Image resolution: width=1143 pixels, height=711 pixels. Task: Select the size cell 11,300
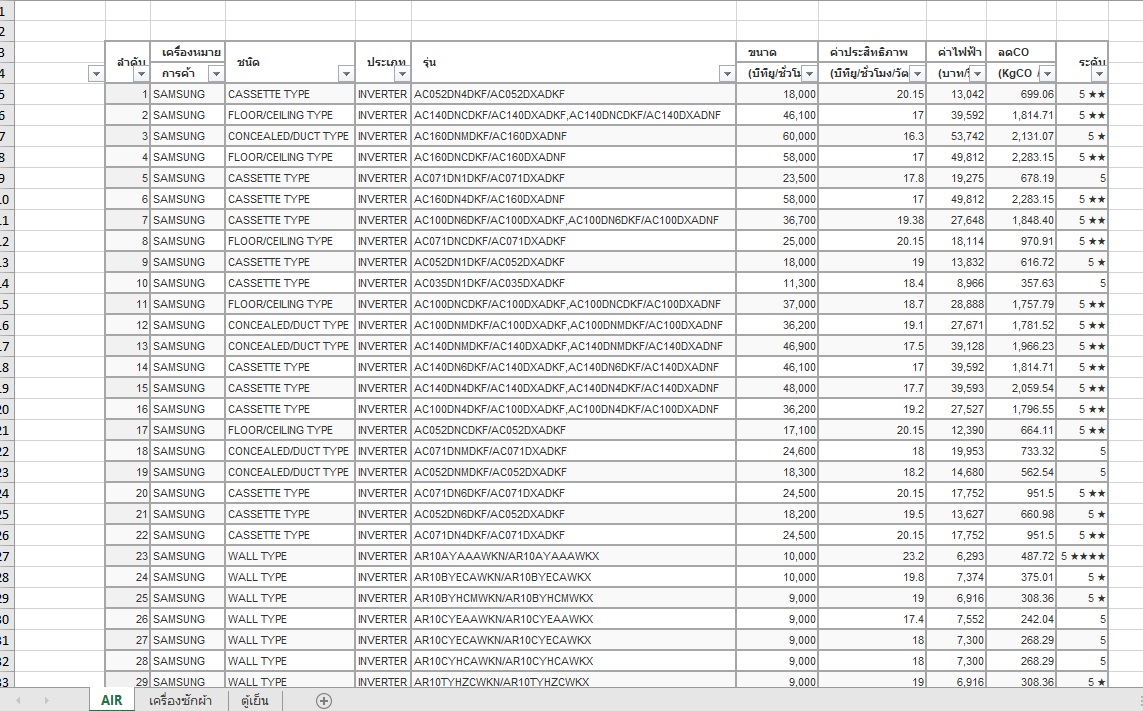[777, 284]
